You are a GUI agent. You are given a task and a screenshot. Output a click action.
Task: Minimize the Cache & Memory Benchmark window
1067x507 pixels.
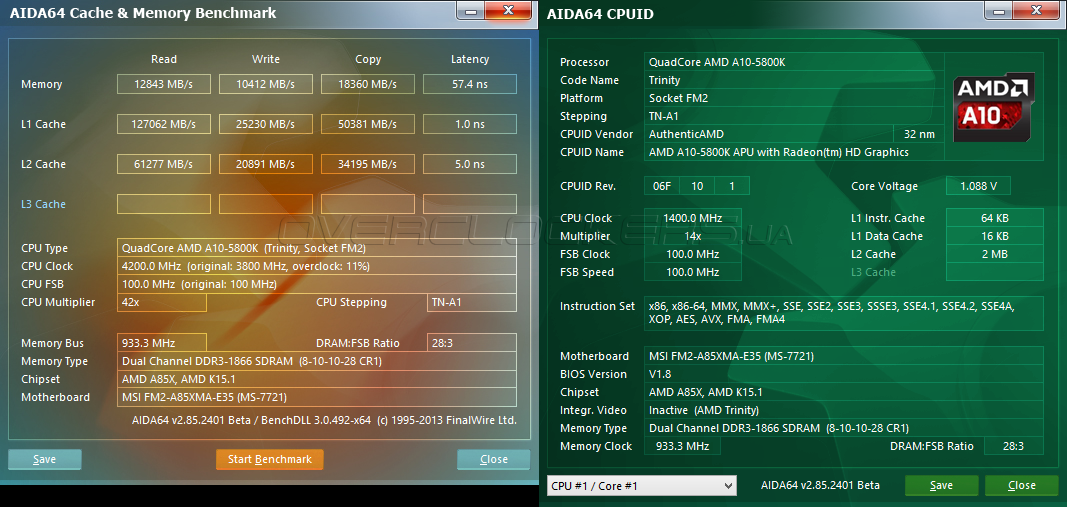tap(471, 11)
